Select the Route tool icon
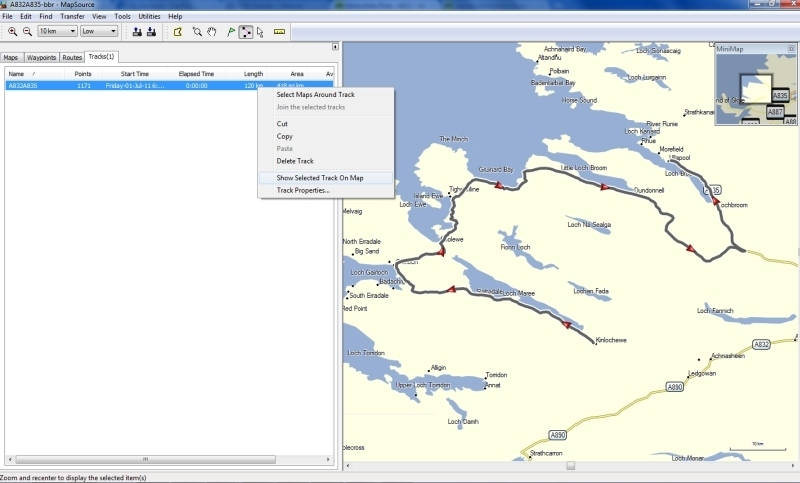Image resolution: width=800 pixels, height=483 pixels. click(x=245, y=32)
